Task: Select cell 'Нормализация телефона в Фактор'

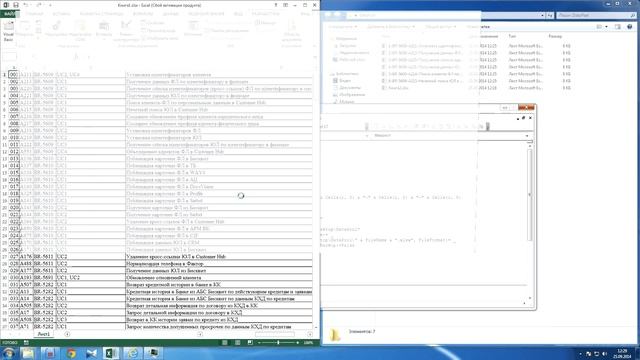Action: click(x=219, y=264)
